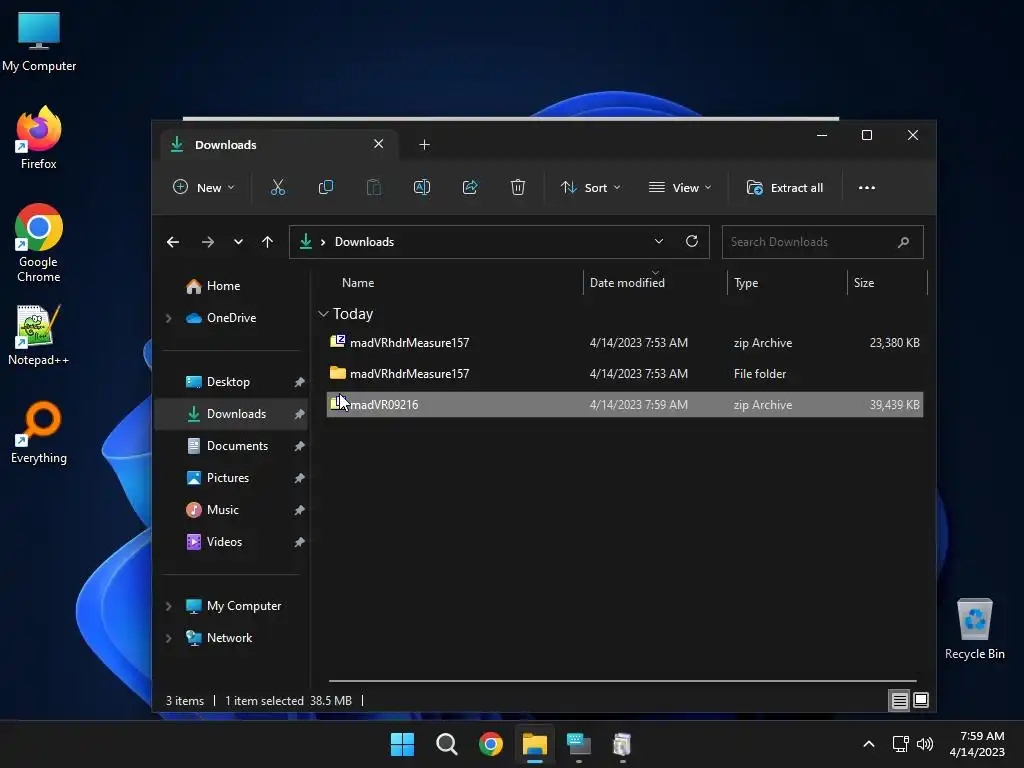Screen dimensions: 1024x768
Task: Select madVRhdrMeasure157 File folder
Action: pyautogui.click(x=624, y=374)
